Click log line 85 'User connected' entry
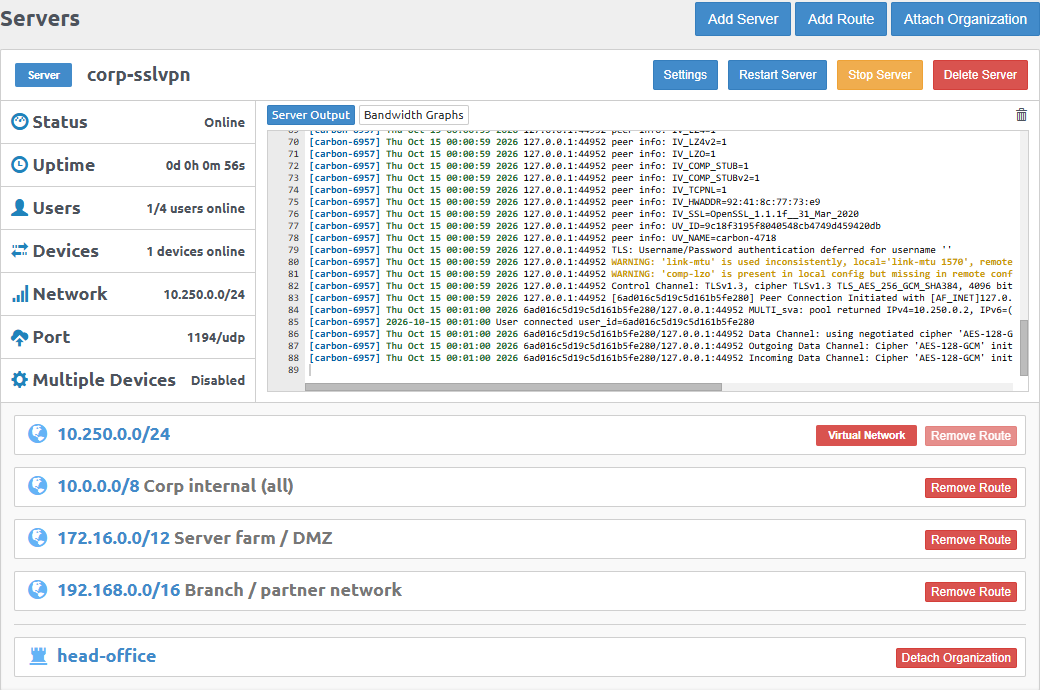Viewport: 1040px width, 690px height. tap(532, 322)
